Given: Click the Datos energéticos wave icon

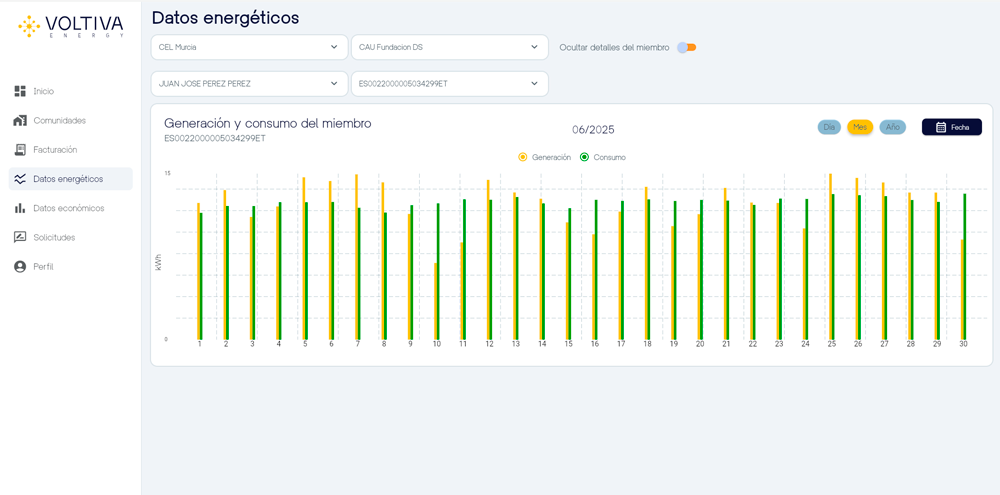Looking at the screenshot, I should coord(20,179).
